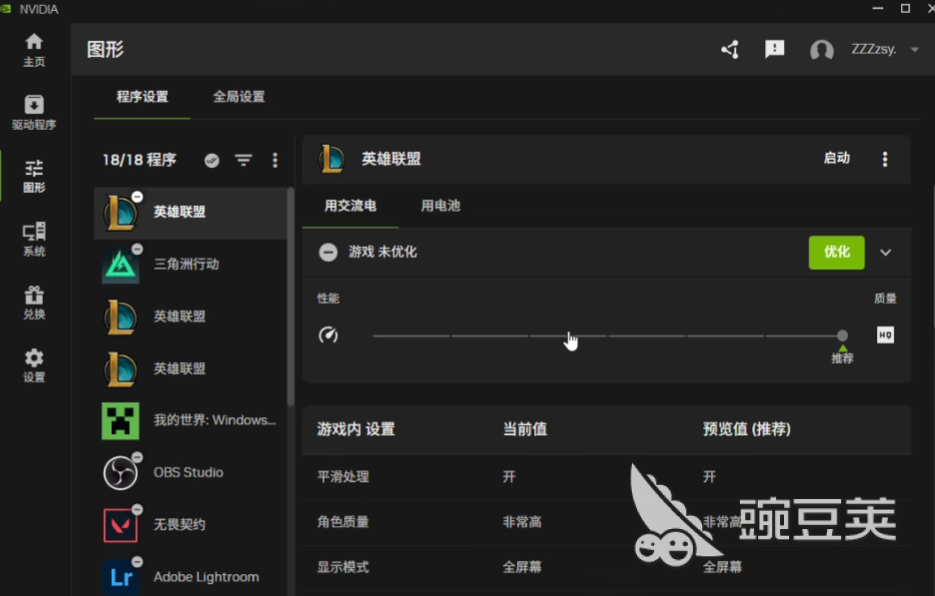This screenshot has width=935, height=596.
Task: Select OBS Studio in program list
Action: point(190,473)
